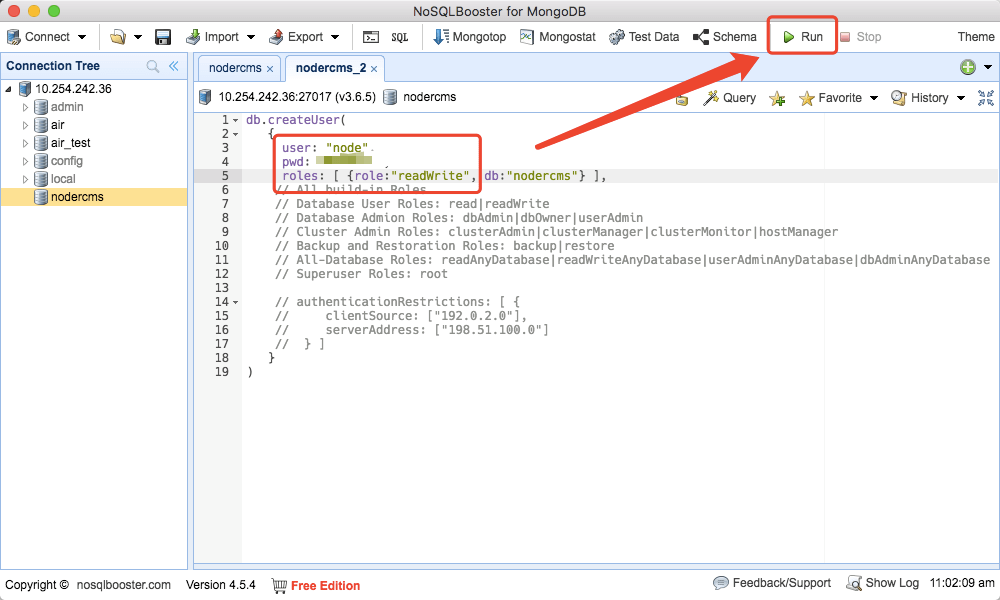Open the Favorite menu
The image size is (1000, 600).
pyautogui.click(x=830, y=98)
